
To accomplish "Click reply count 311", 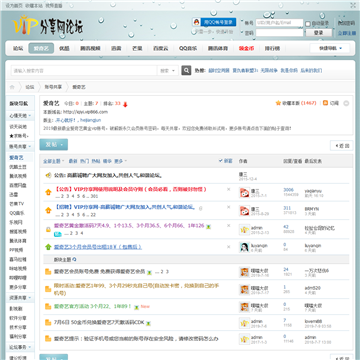I will (x=287, y=208).
